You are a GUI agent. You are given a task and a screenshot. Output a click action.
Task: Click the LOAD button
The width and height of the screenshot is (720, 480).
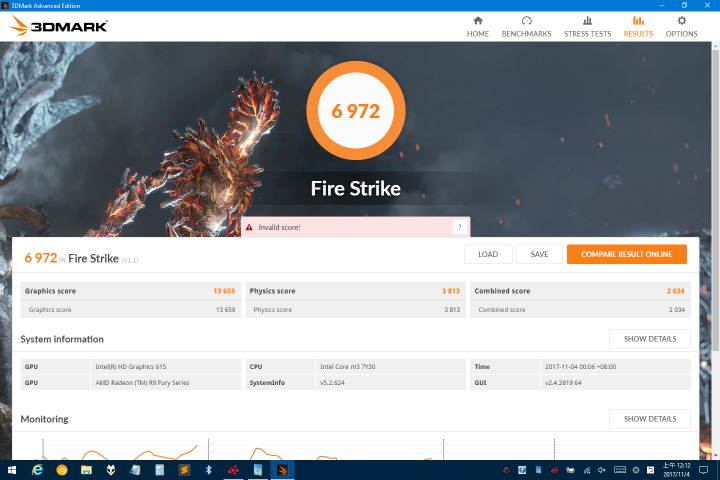(x=488, y=254)
